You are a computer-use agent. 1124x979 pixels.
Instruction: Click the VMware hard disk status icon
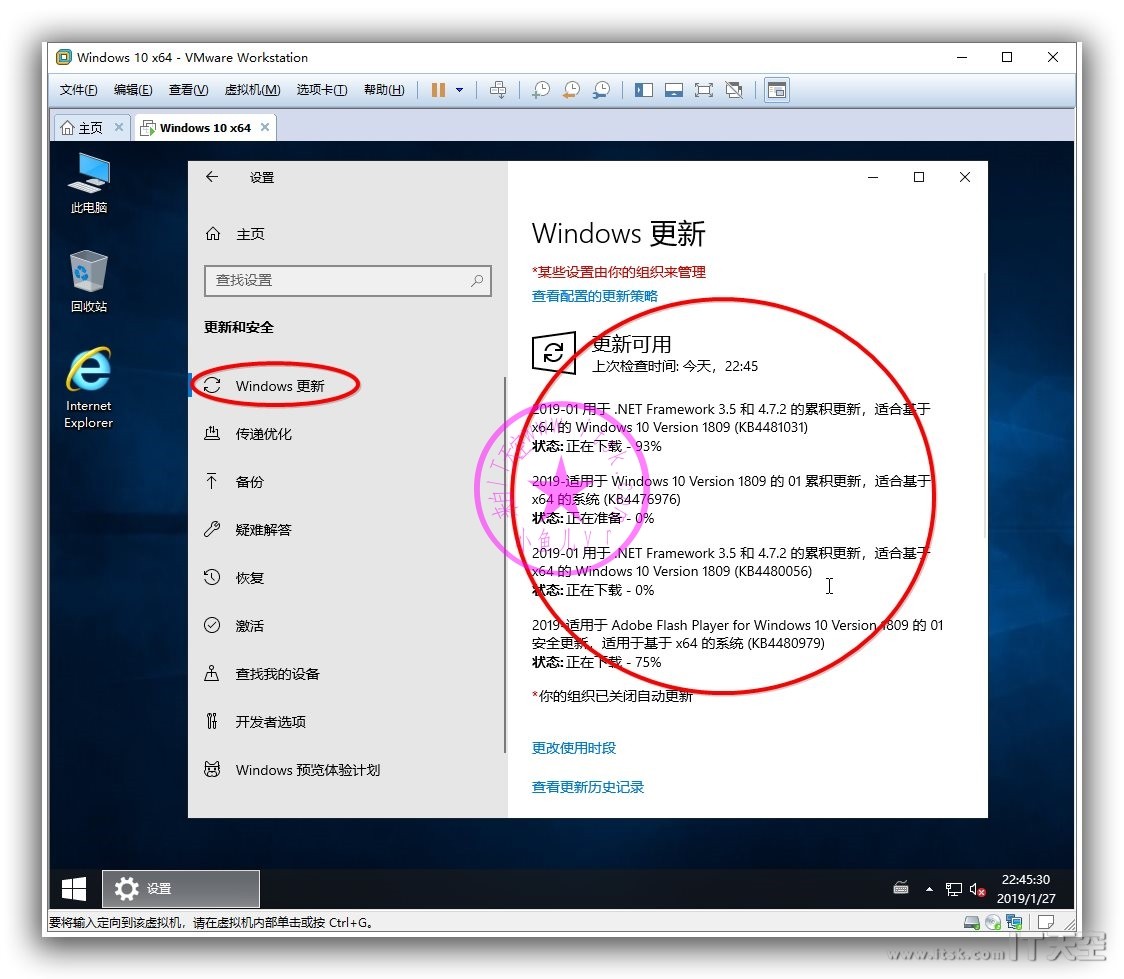point(971,922)
